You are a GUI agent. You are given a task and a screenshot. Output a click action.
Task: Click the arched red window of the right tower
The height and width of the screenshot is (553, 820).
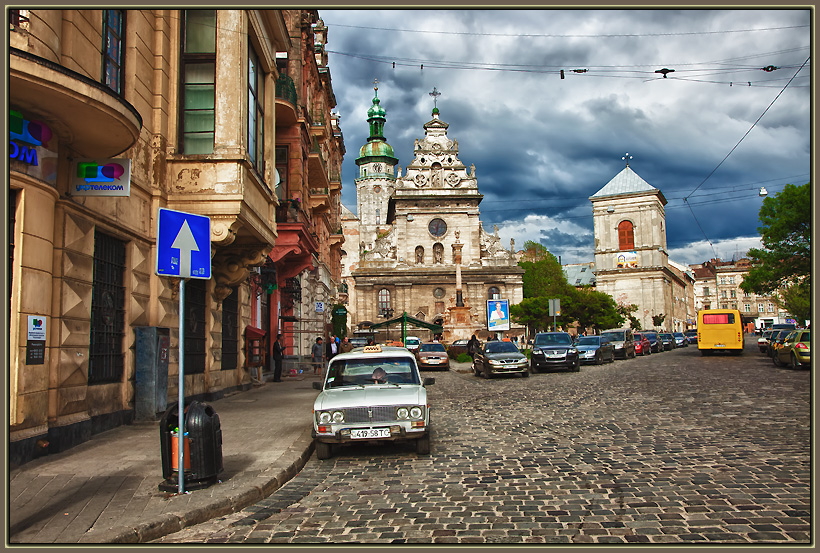tap(626, 235)
